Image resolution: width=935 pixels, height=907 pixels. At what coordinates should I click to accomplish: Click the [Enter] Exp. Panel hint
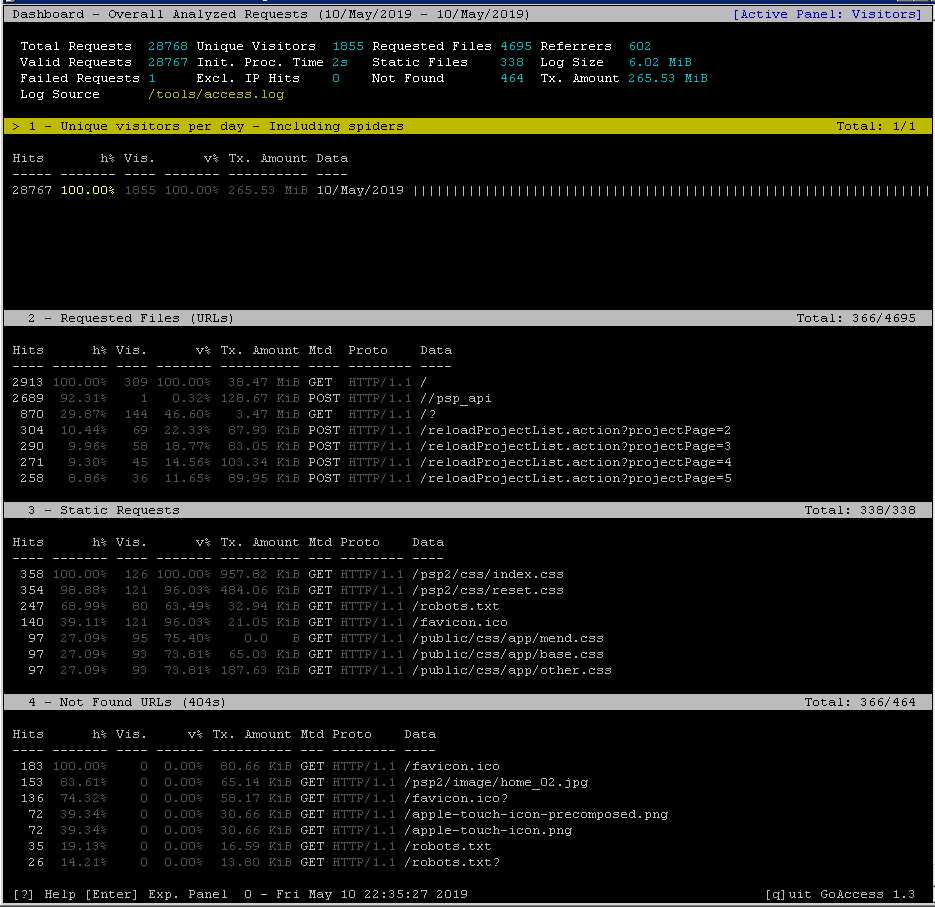click(x=156, y=894)
